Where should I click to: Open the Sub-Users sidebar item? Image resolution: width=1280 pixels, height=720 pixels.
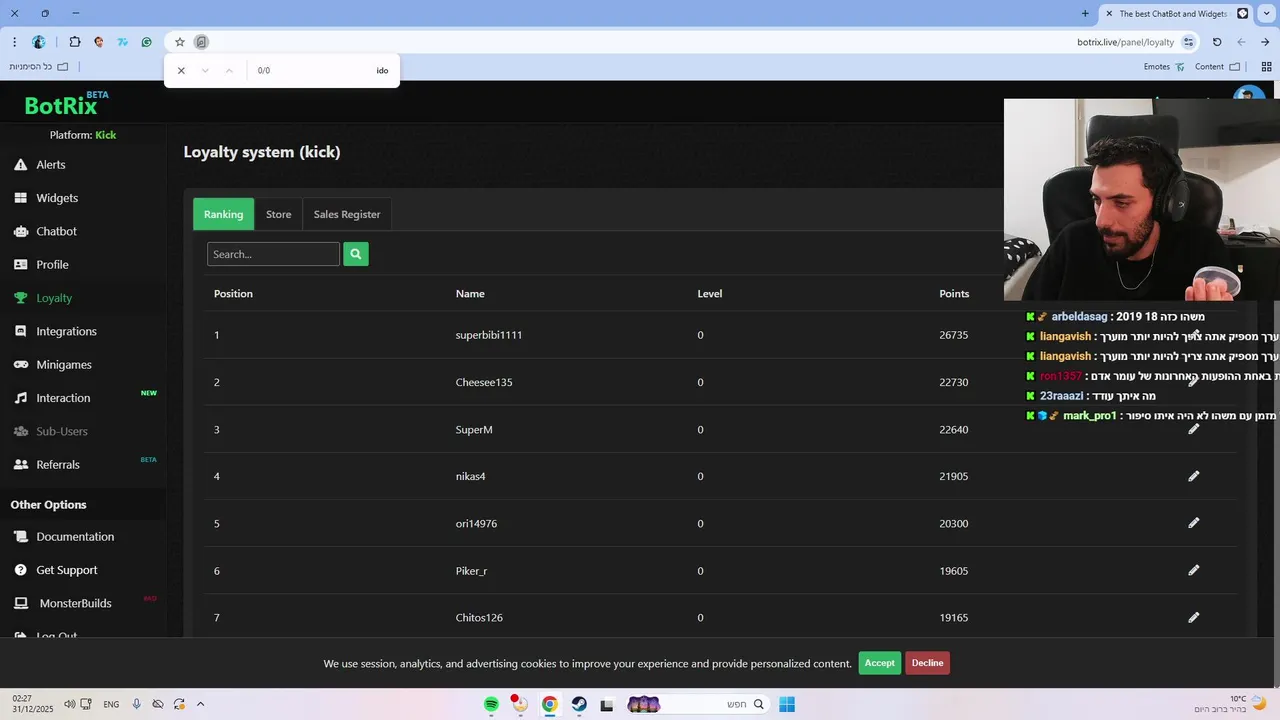click(x=51, y=431)
